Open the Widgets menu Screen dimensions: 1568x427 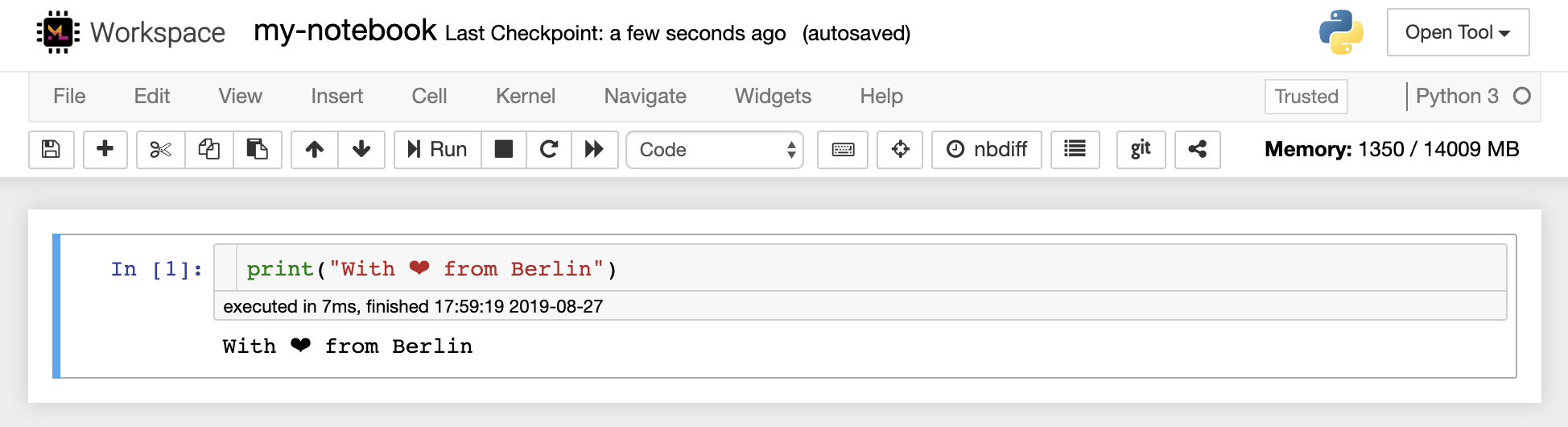pyautogui.click(x=773, y=97)
